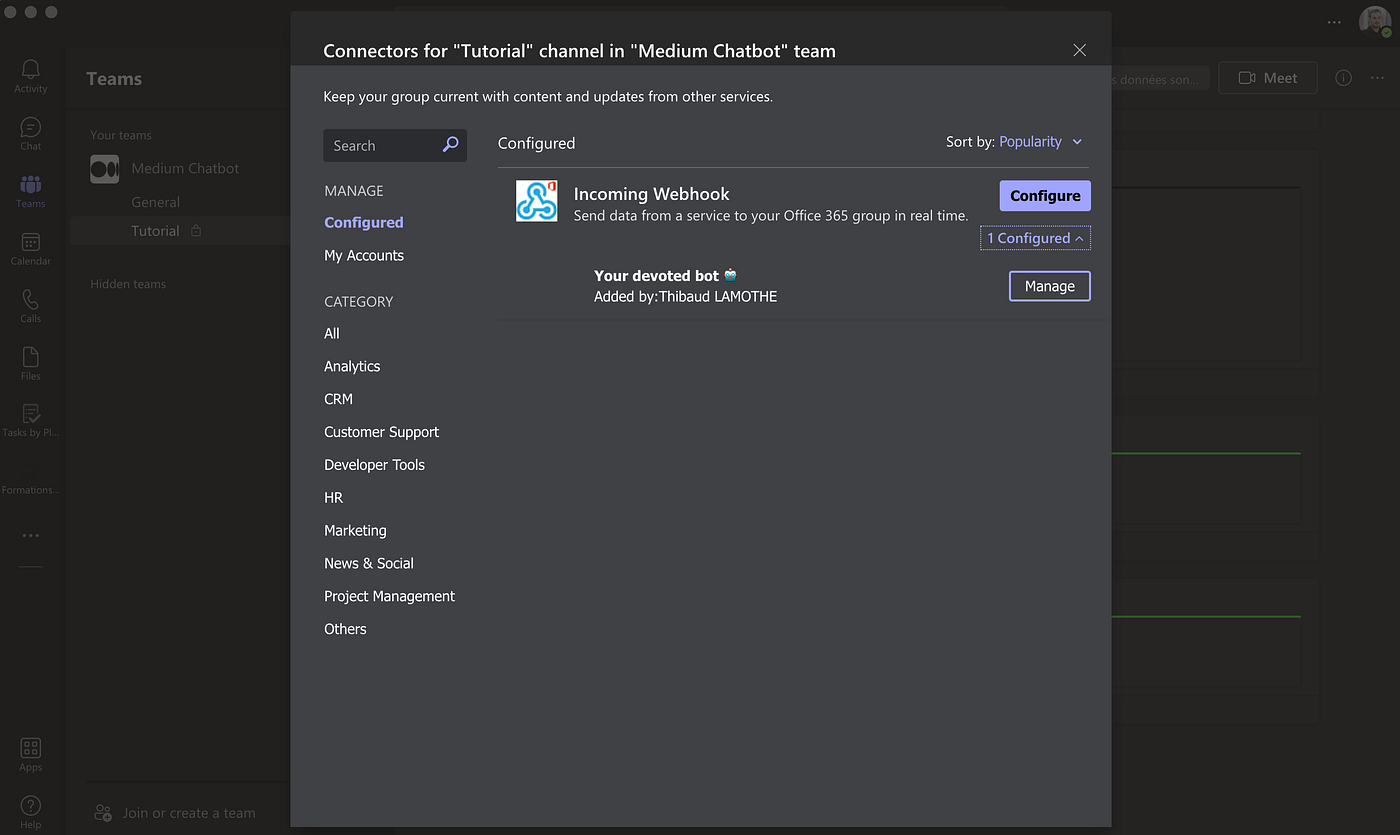Collapse the 1 Configured expander
The image size is (1400, 835).
[1035, 238]
